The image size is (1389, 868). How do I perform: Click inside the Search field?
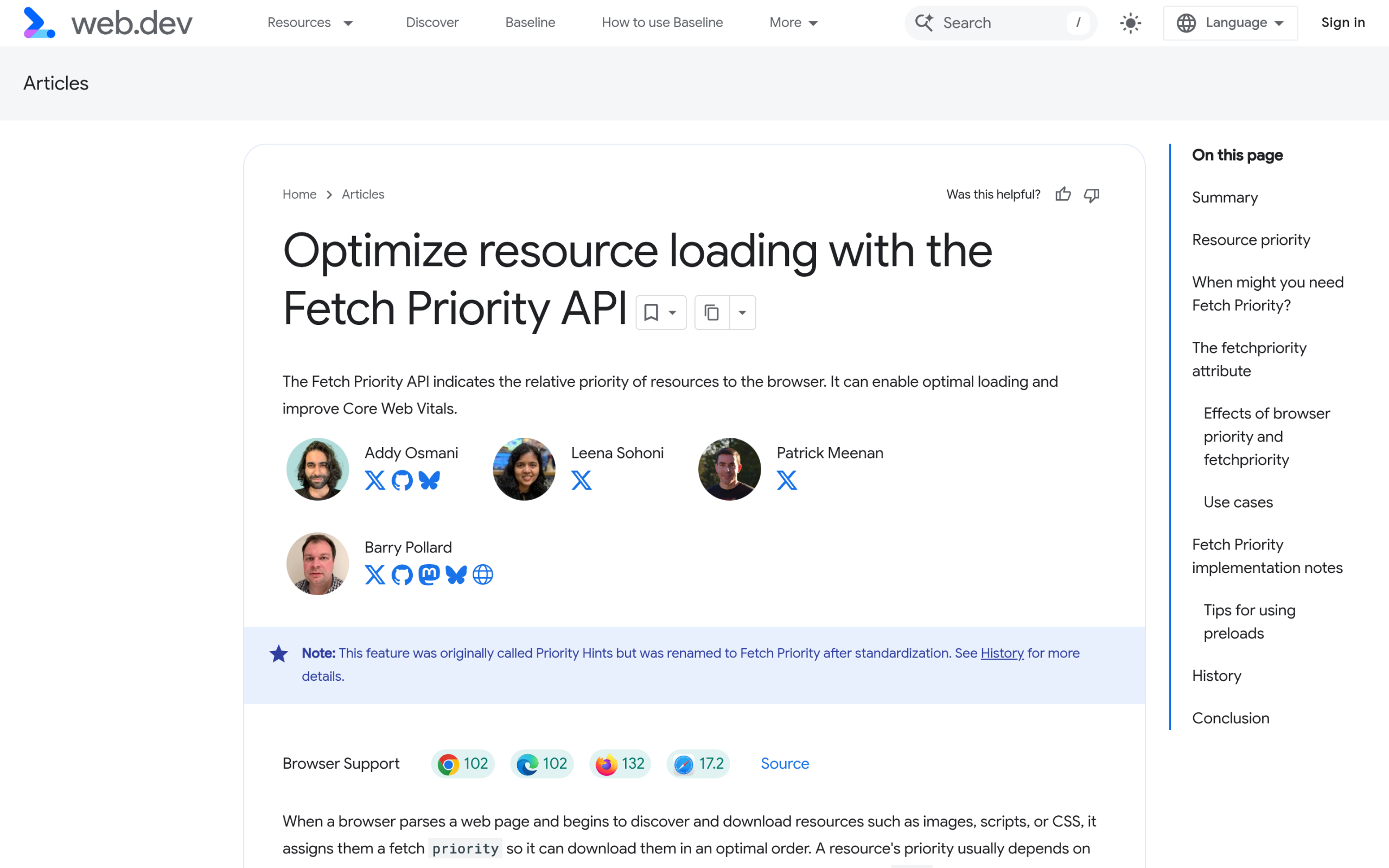coord(1001,23)
